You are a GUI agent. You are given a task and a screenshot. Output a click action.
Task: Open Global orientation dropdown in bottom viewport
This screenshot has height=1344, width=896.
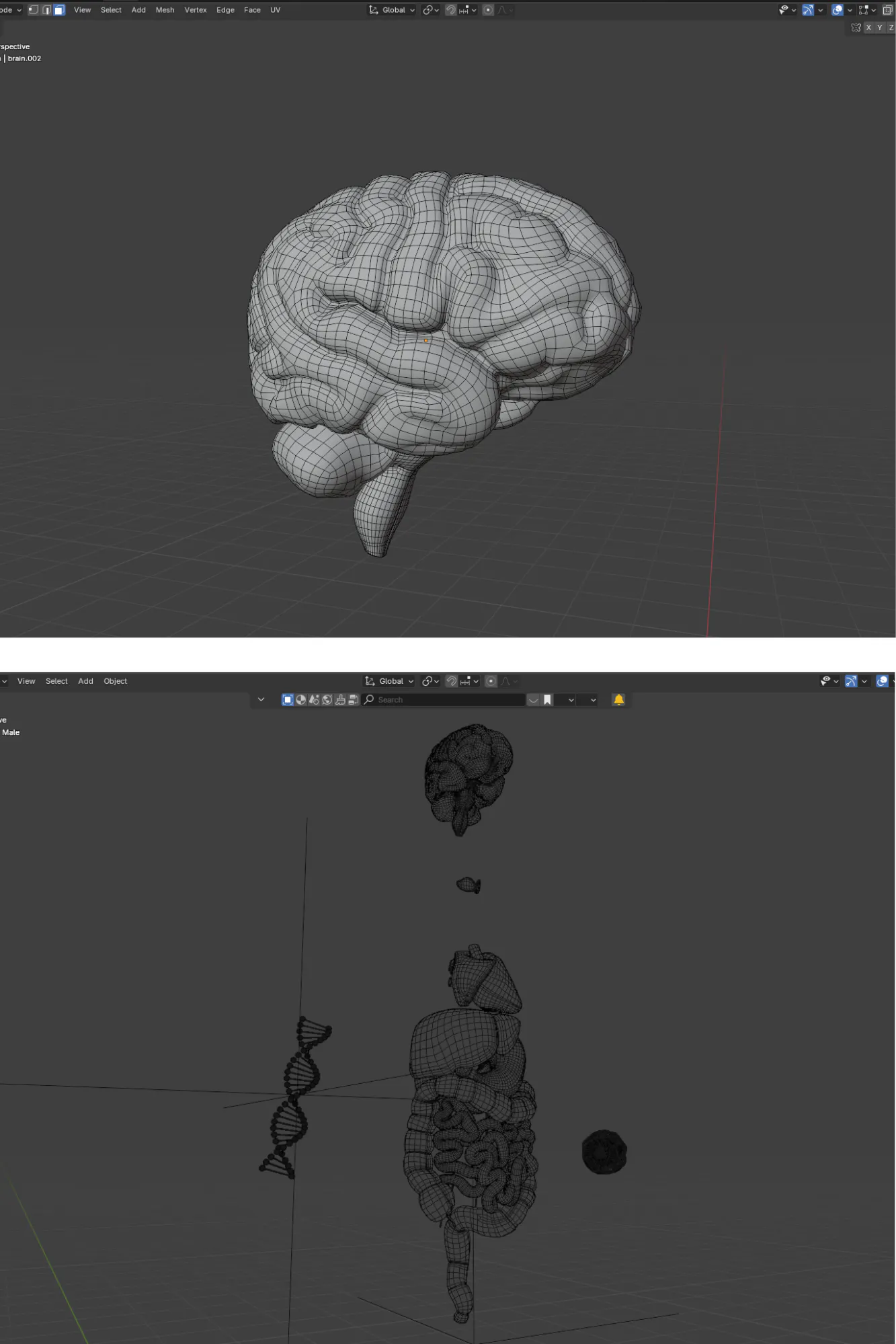click(x=389, y=681)
